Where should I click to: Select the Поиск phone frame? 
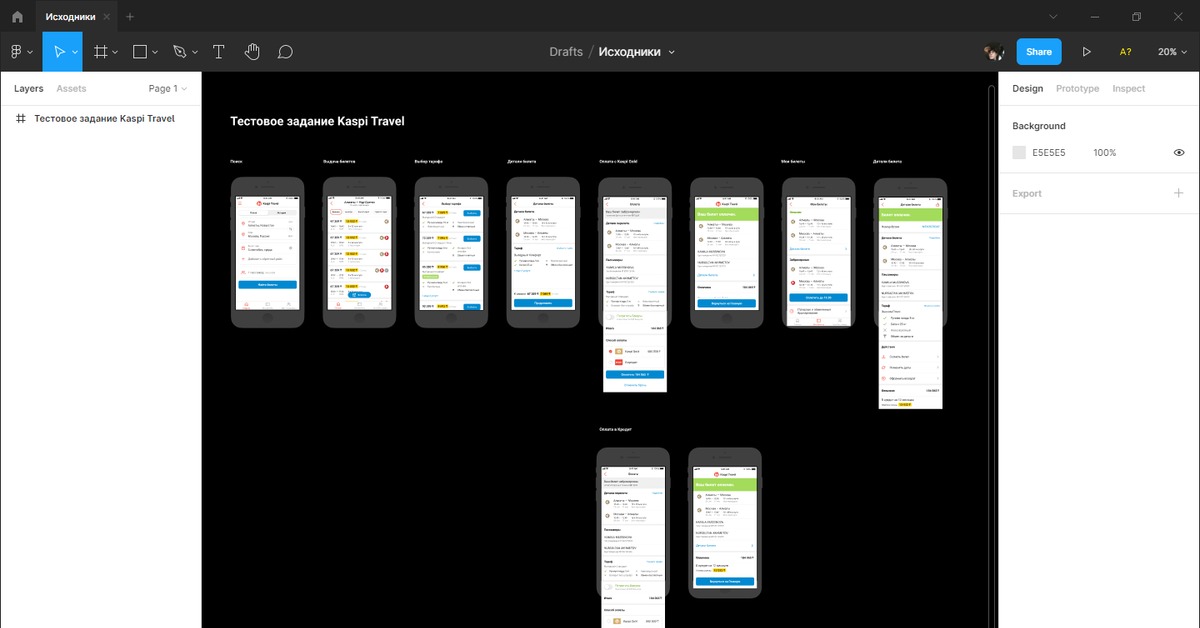tap(267, 252)
